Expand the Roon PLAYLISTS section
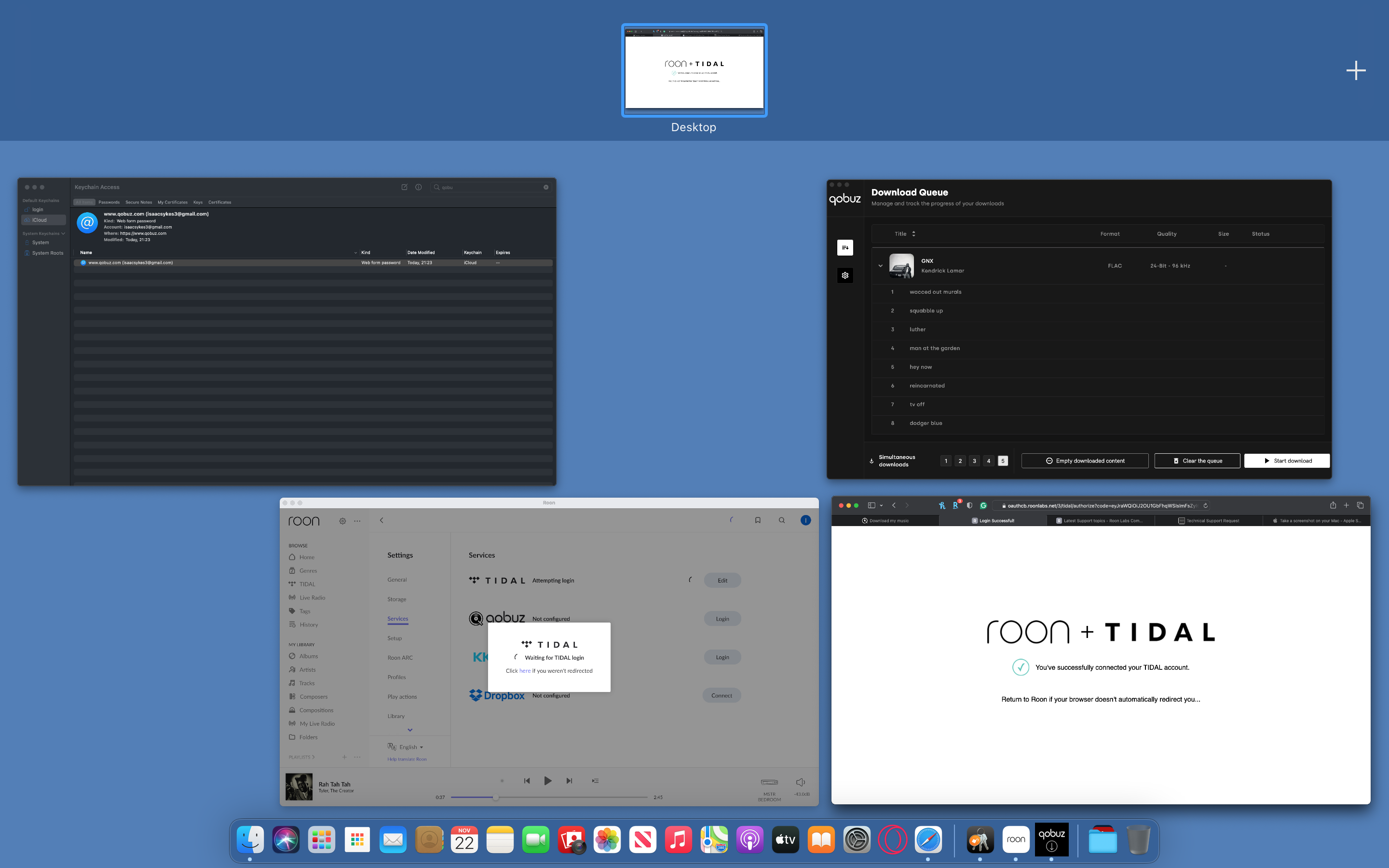Viewport: 1389px width, 868px height. 301,757
